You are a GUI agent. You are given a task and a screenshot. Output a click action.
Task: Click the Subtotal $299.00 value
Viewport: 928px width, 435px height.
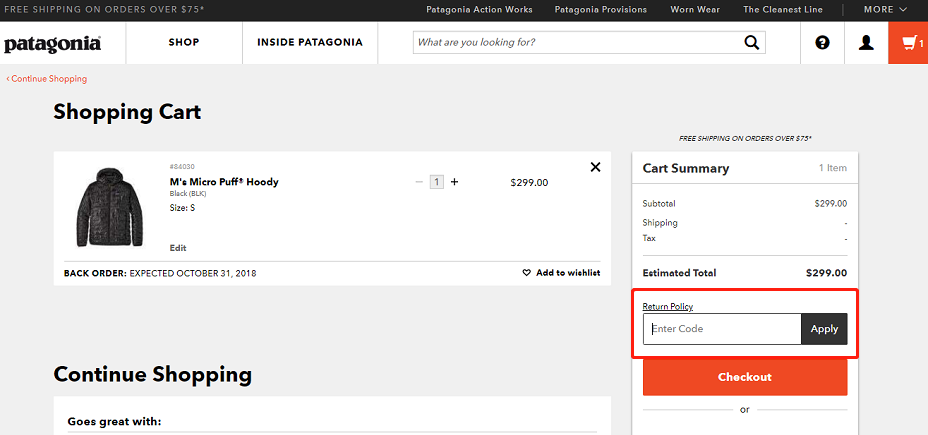click(831, 204)
